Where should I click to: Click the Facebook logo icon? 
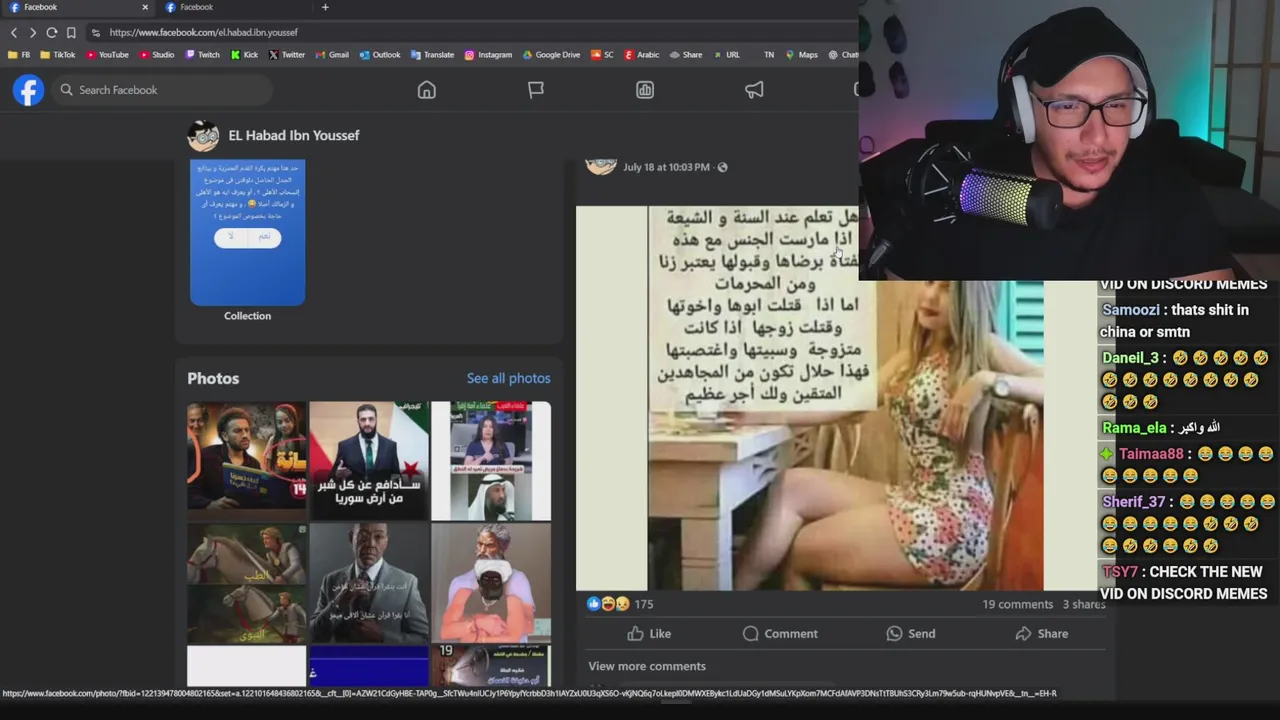[x=28, y=90]
